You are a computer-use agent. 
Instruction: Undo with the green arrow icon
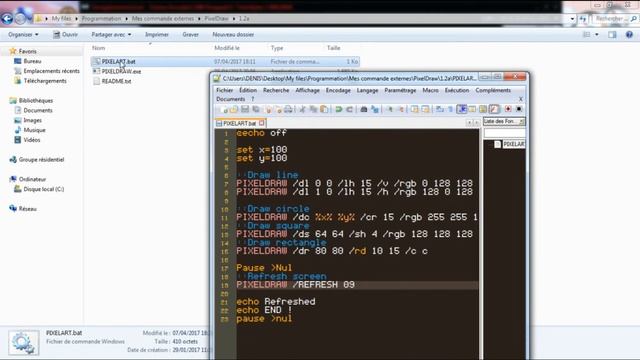(x=340, y=109)
